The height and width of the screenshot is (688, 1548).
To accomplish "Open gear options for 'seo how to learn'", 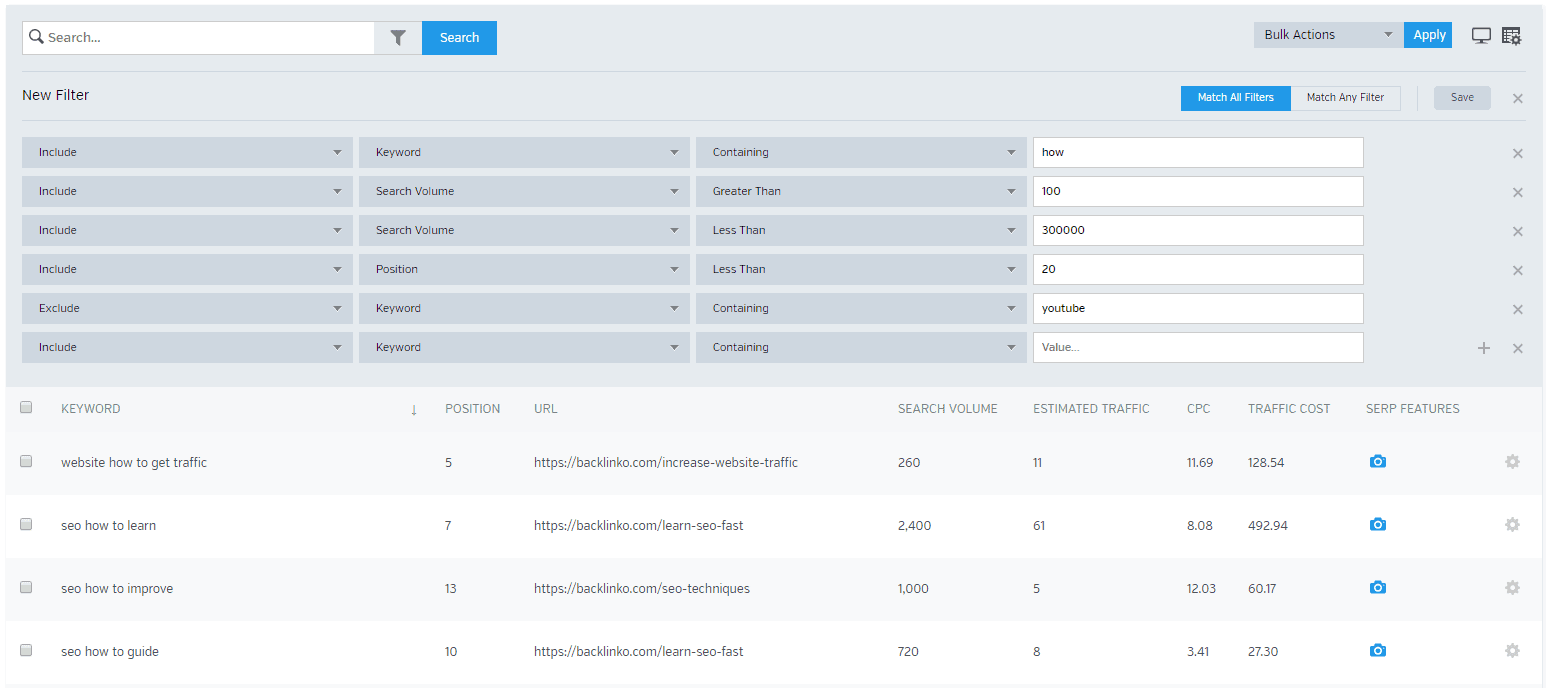I will point(1512,525).
